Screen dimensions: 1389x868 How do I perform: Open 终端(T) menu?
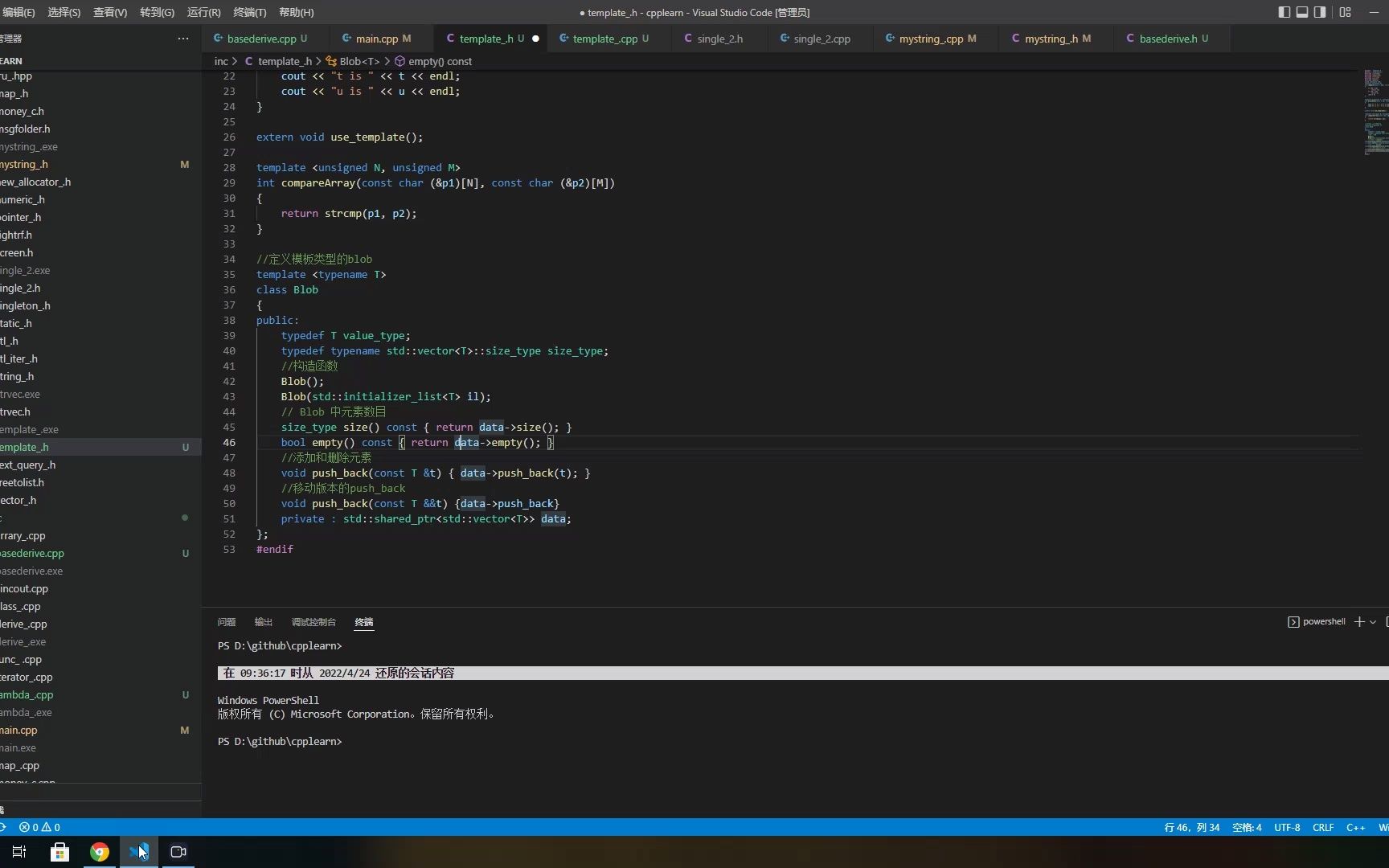point(249,12)
